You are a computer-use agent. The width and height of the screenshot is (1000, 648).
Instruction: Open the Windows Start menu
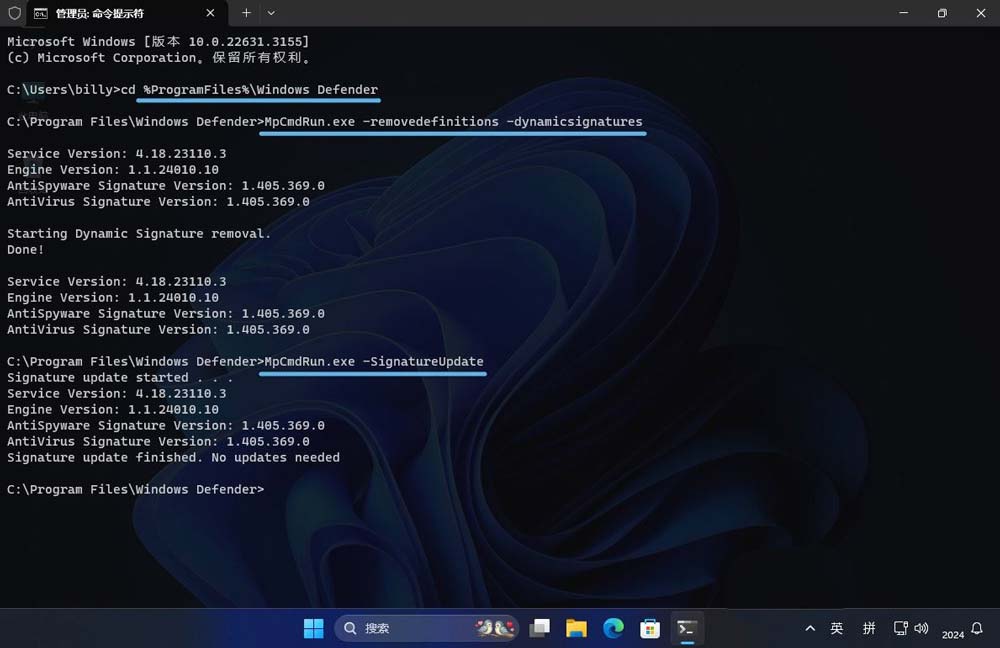313,628
